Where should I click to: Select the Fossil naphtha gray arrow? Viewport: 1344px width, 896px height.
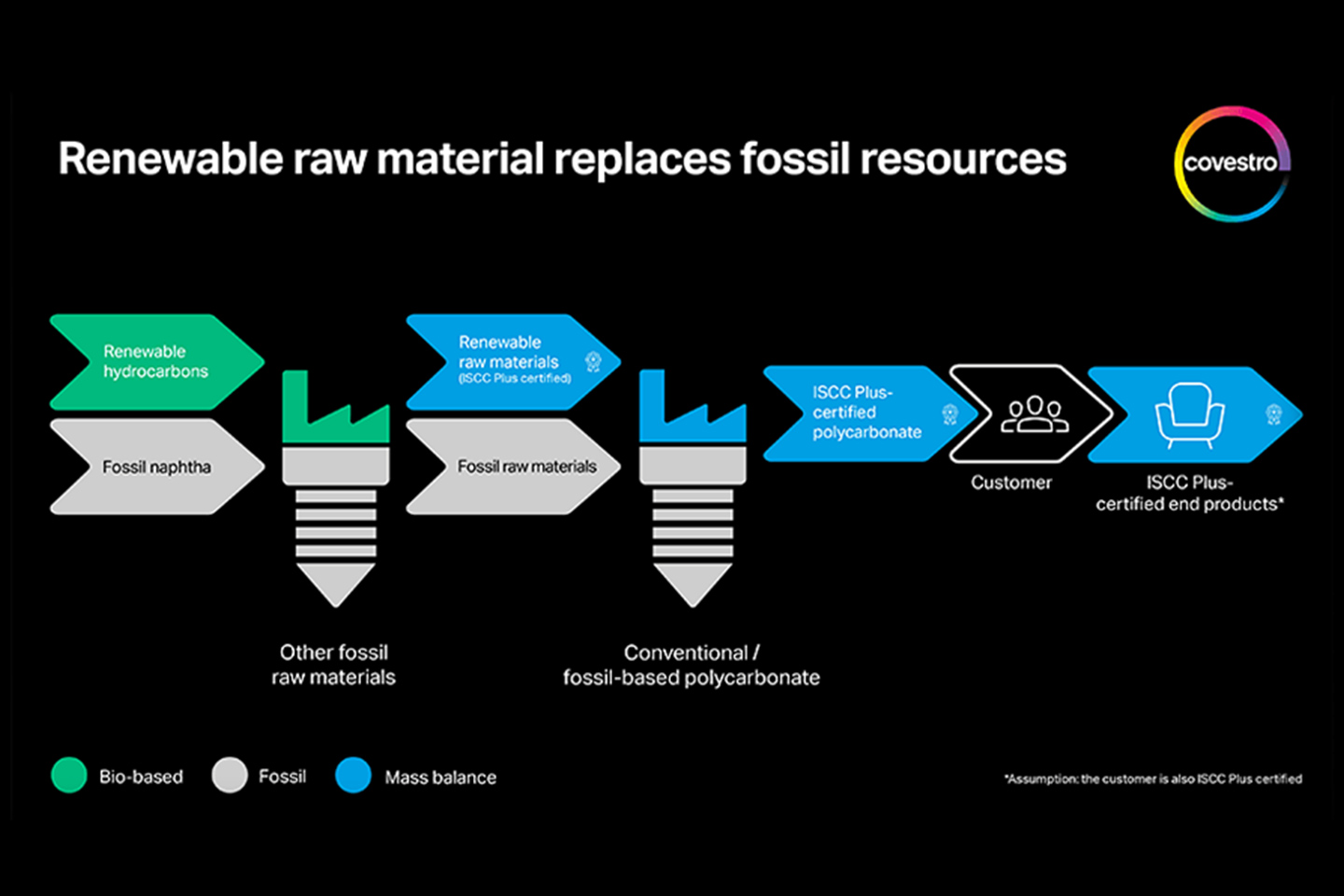click(x=157, y=467)
